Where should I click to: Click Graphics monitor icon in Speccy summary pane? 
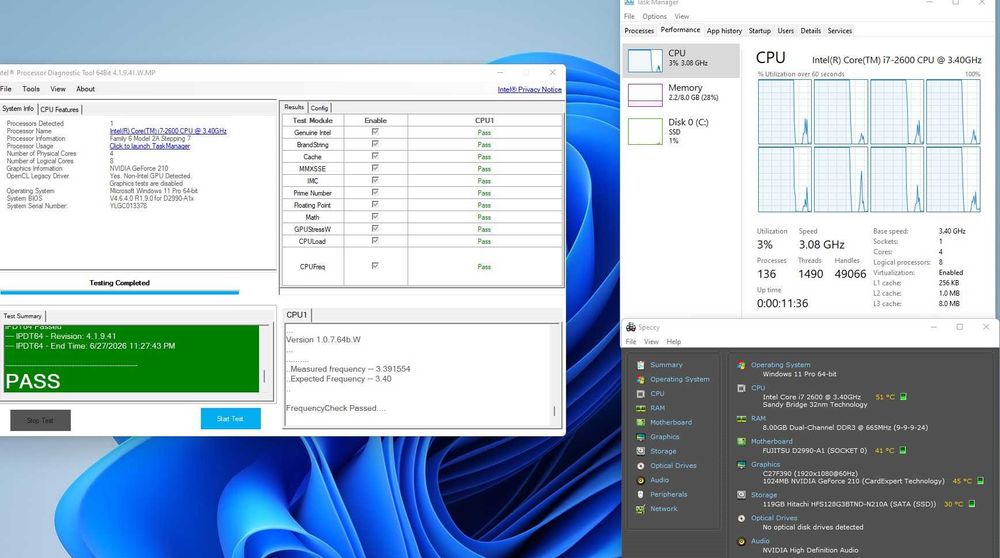coord(741,464)
